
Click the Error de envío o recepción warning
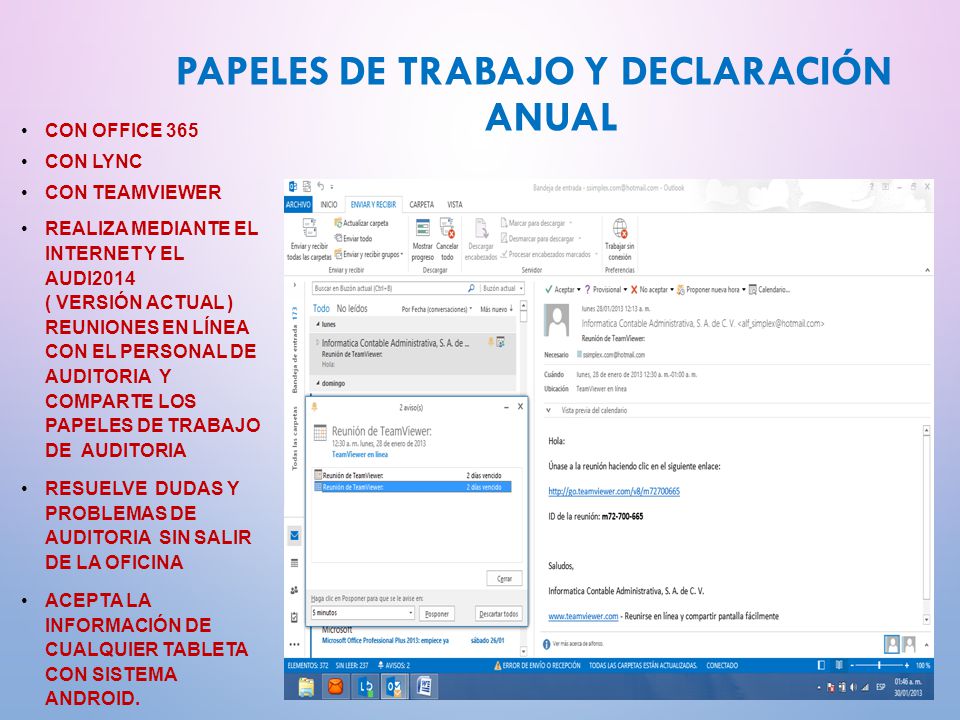(x=536, y=665)
